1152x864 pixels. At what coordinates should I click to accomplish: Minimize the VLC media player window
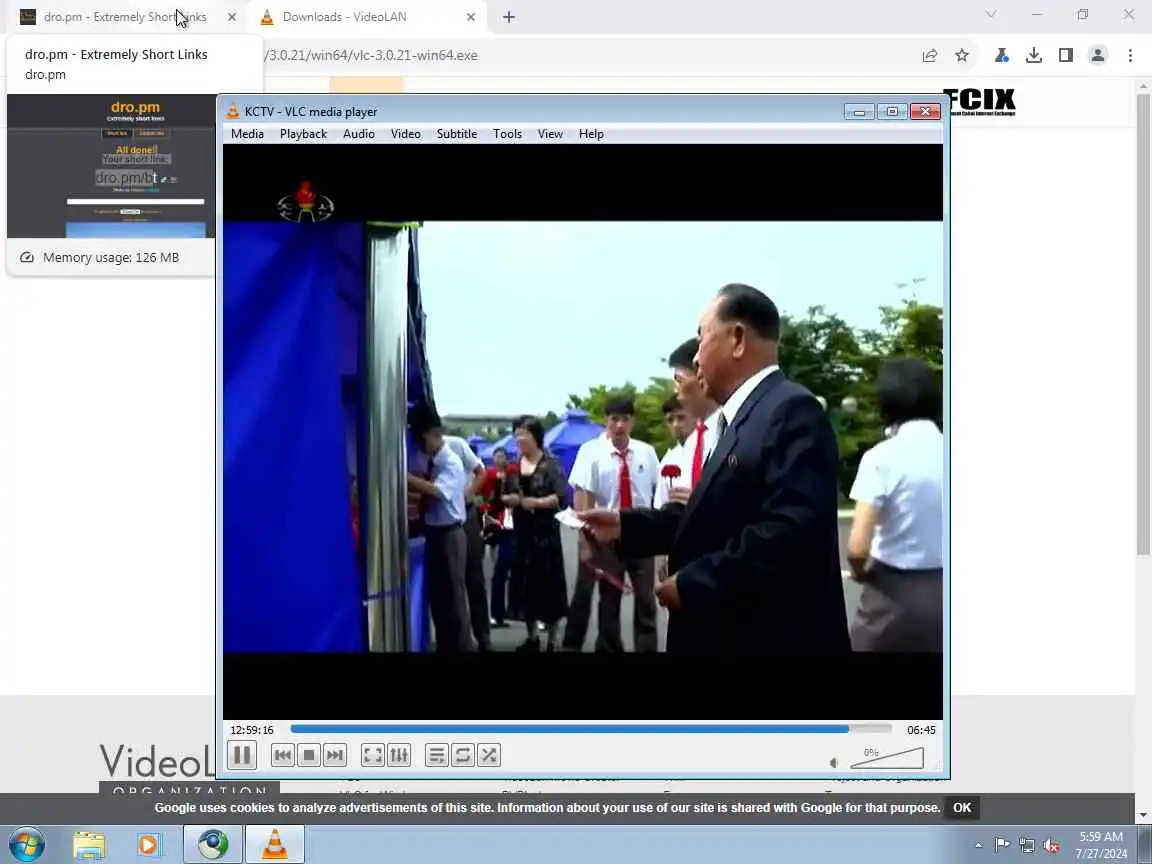point(859,112)
